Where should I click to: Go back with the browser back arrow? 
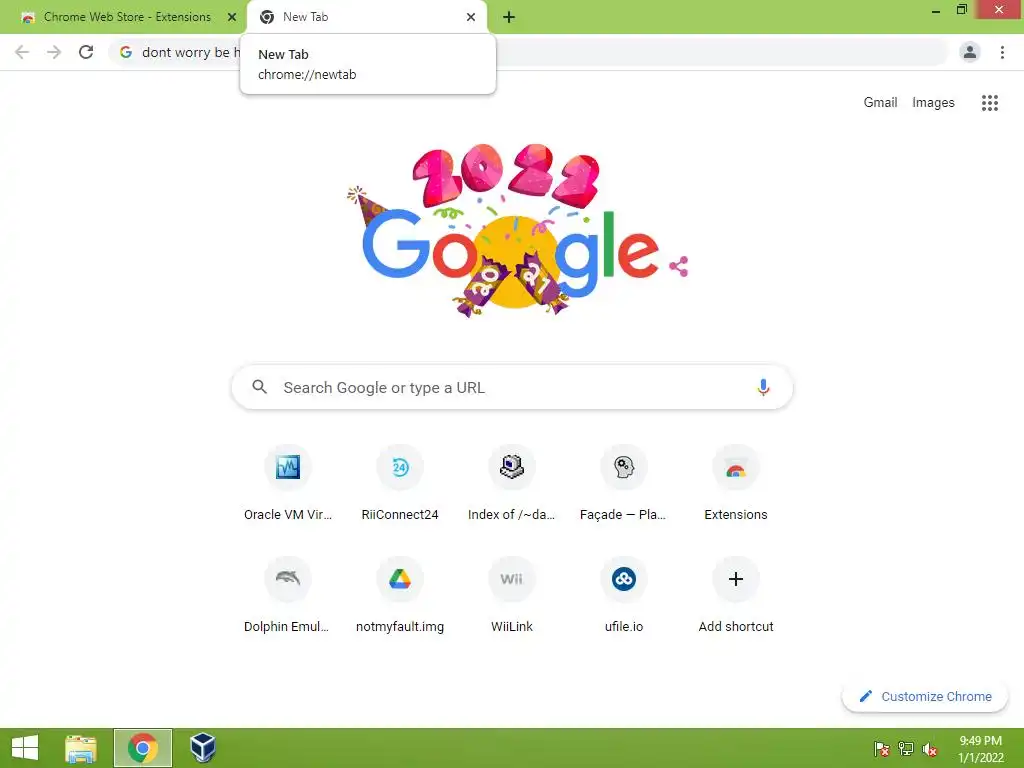tap(22, 52)
